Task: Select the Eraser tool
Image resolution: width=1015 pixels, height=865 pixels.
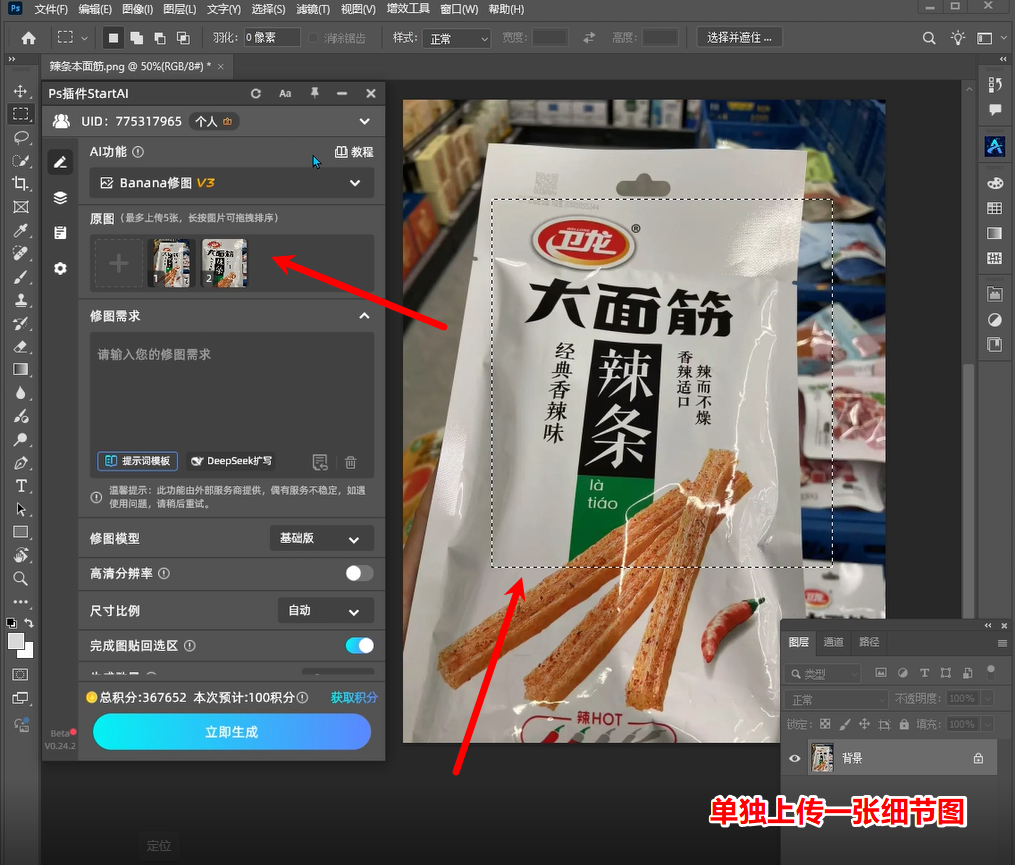Action: tap(21, 347)
